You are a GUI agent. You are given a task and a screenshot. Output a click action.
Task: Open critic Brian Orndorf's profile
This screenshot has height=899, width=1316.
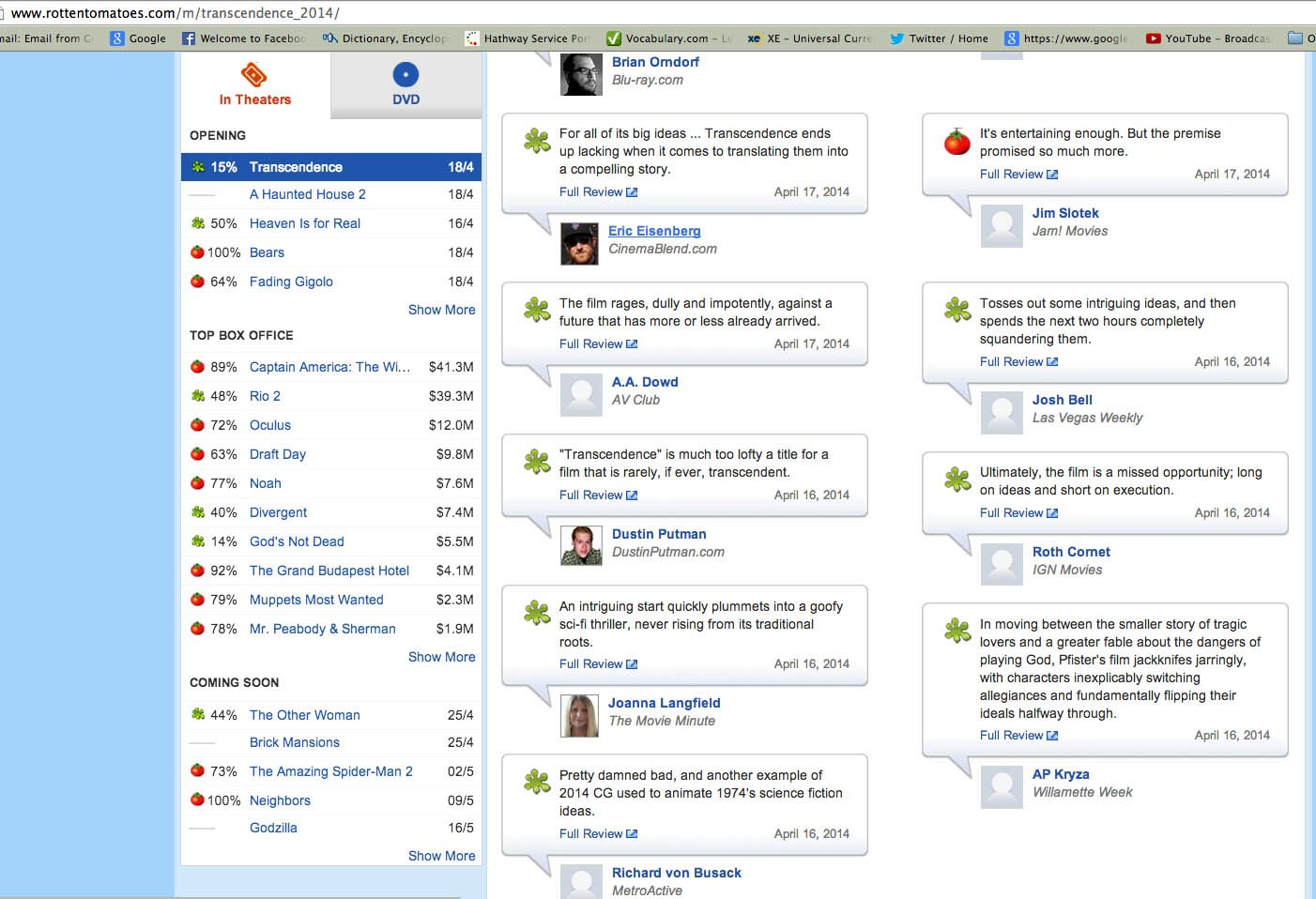[x=655, y=62]
